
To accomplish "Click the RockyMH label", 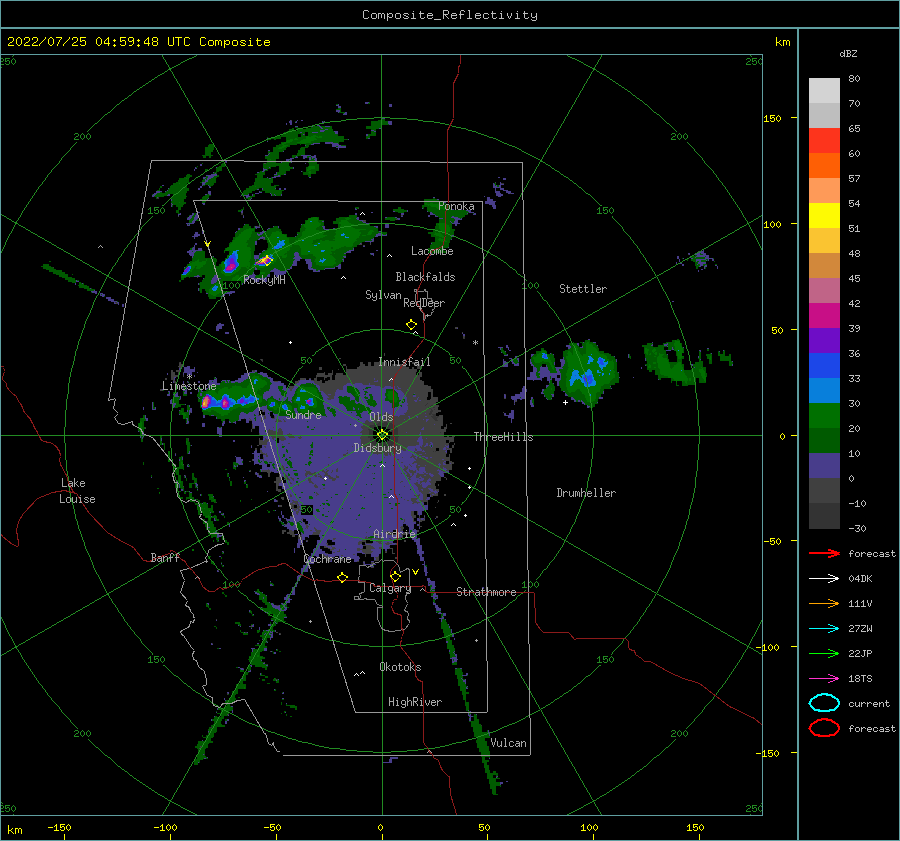I will pyautogui.click(x=264, y=280).
